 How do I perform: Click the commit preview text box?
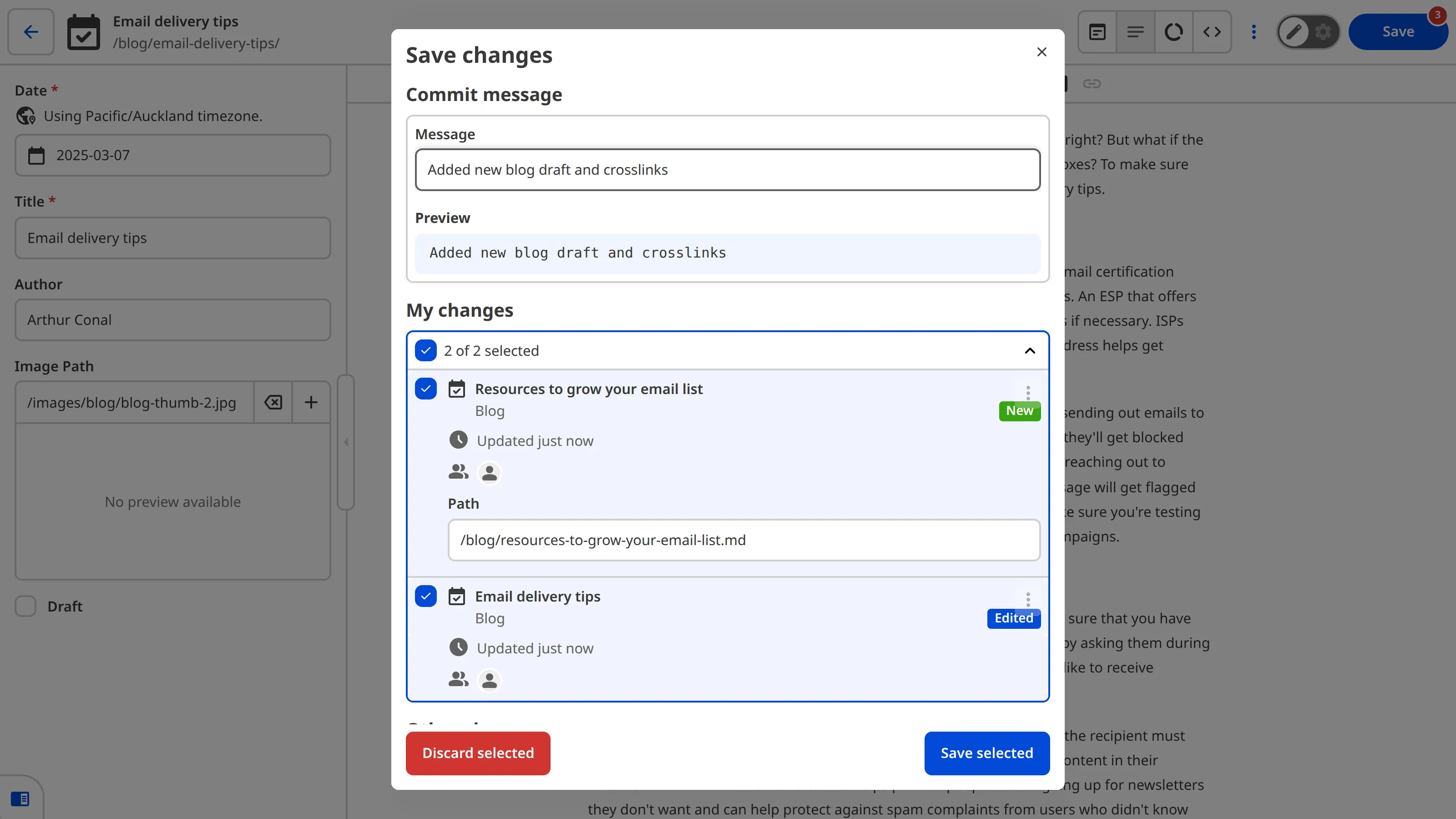click(x=728, y=253)
